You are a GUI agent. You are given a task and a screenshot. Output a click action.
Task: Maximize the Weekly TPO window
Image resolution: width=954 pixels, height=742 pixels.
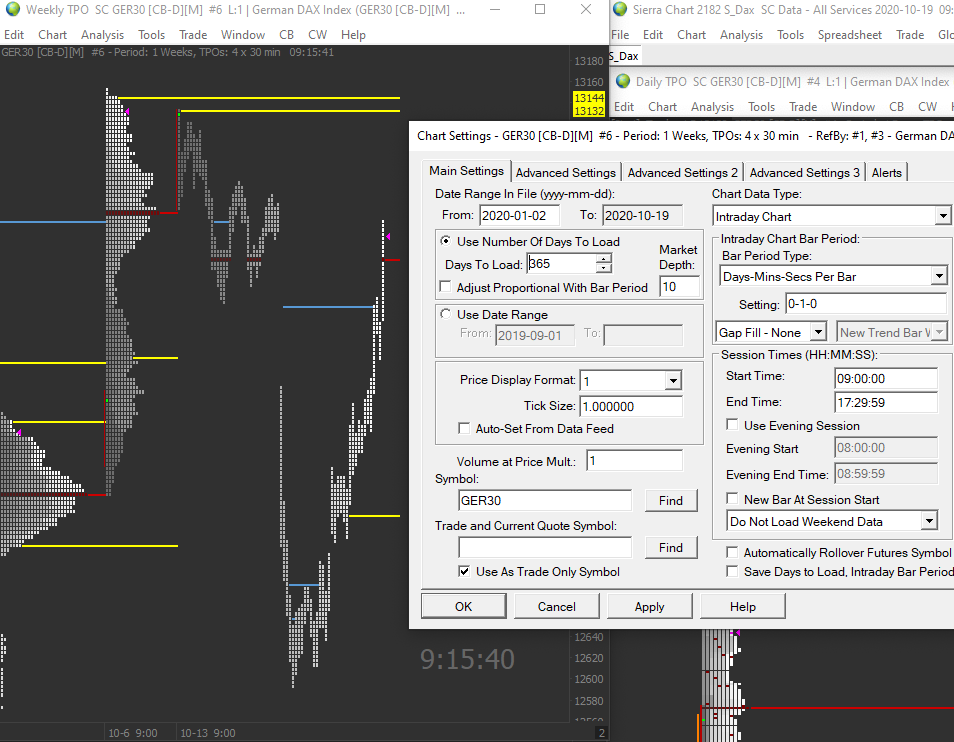click(x=540, y=9)
